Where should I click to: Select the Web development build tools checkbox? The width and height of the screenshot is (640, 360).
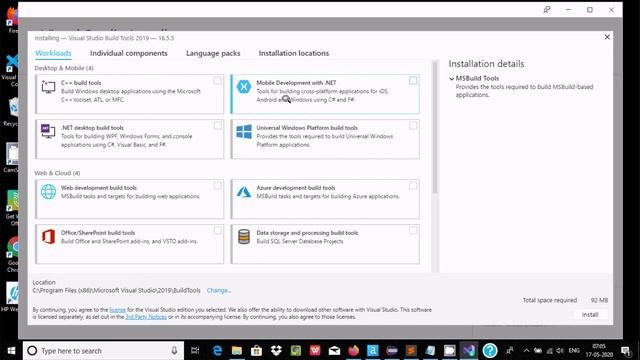pos(218,186)
